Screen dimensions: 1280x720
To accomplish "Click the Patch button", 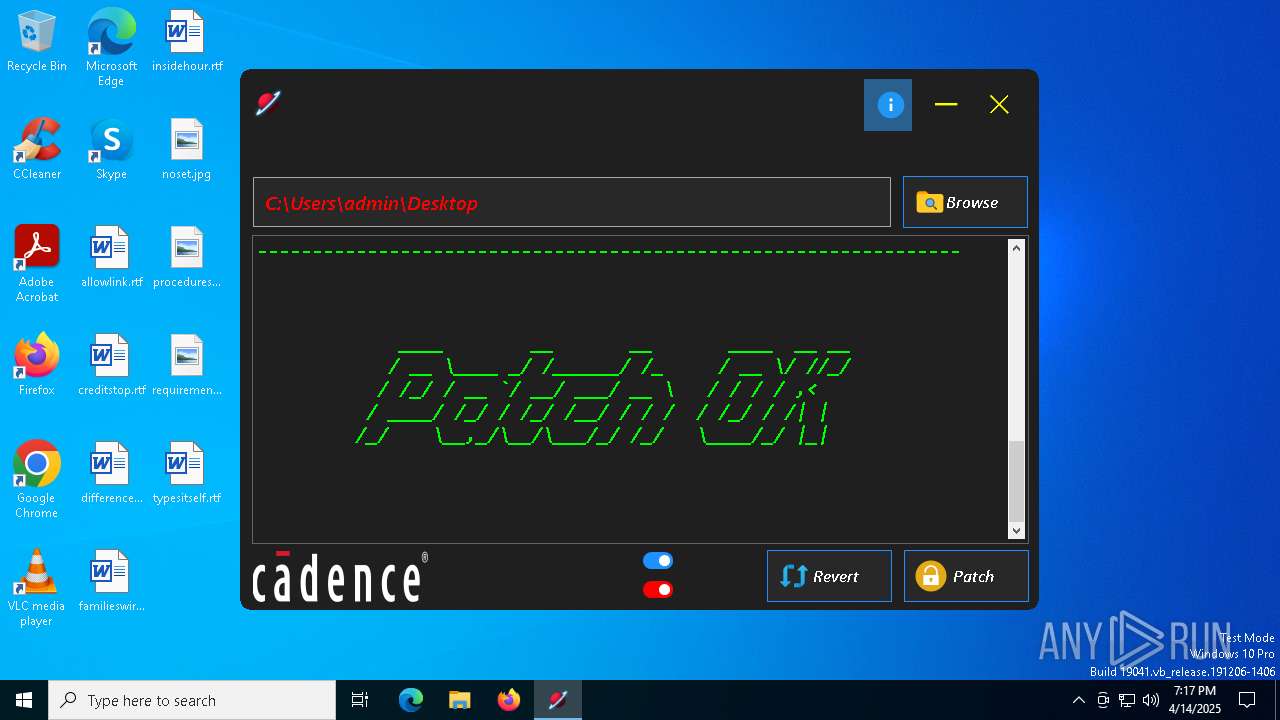I will tap(966, 576).
